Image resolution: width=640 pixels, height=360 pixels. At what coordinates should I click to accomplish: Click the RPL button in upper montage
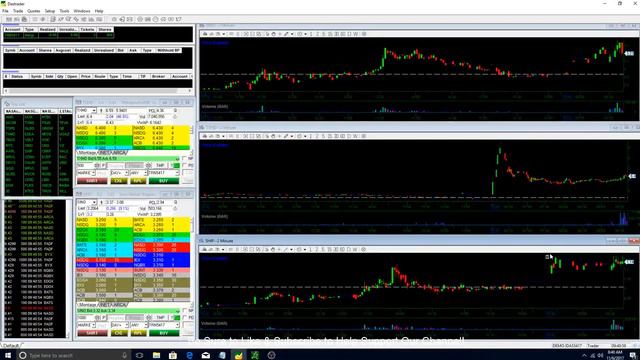coord(138,180)
